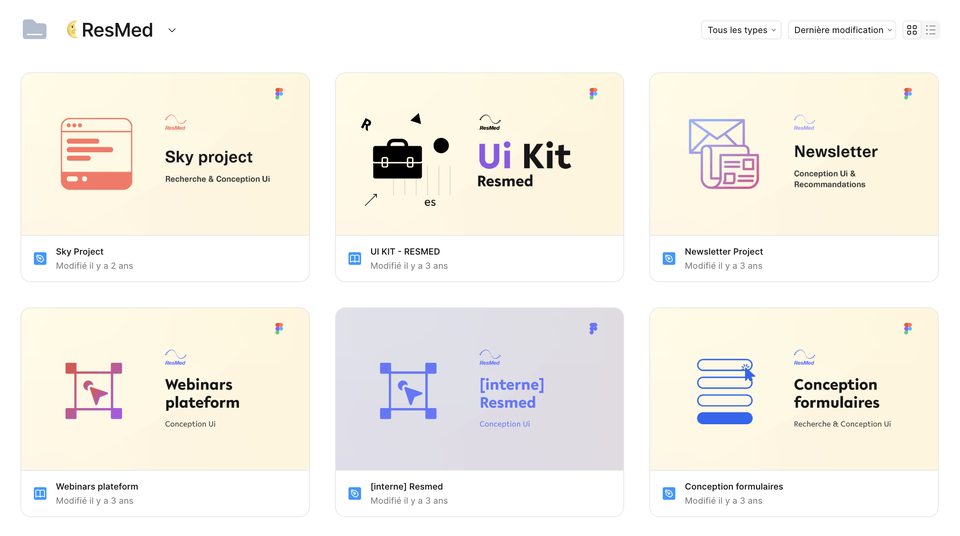Click the browser window illustration in Sky project
Viewport: 960px width, 536px height.
[97, 154]
